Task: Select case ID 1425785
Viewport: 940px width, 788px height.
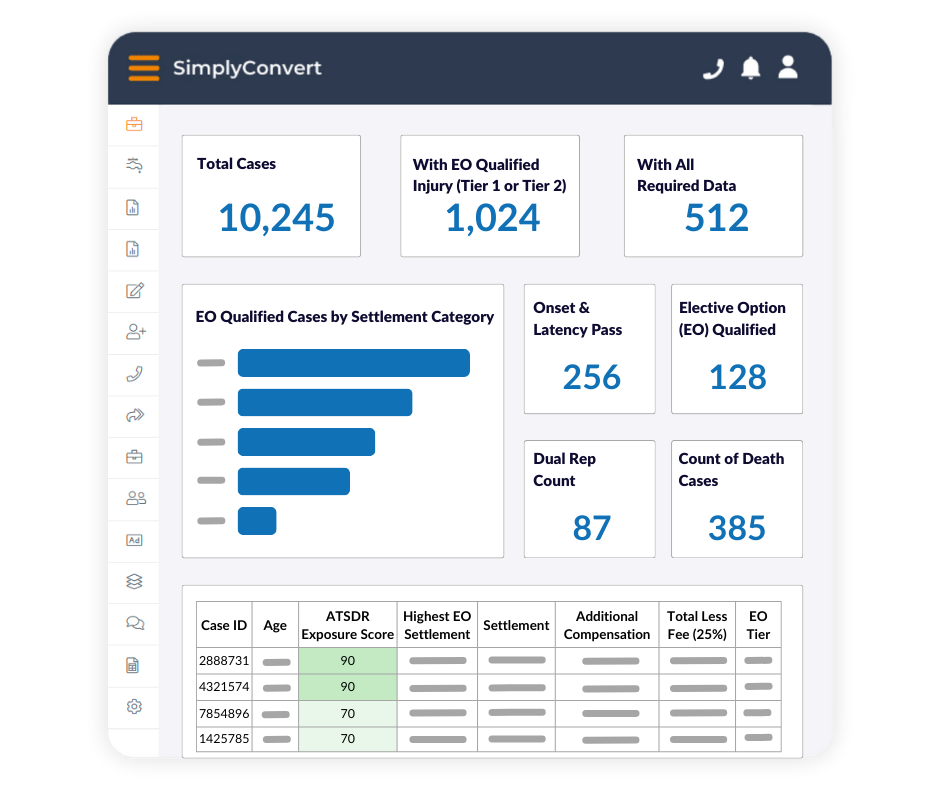Action: [224, 739]
